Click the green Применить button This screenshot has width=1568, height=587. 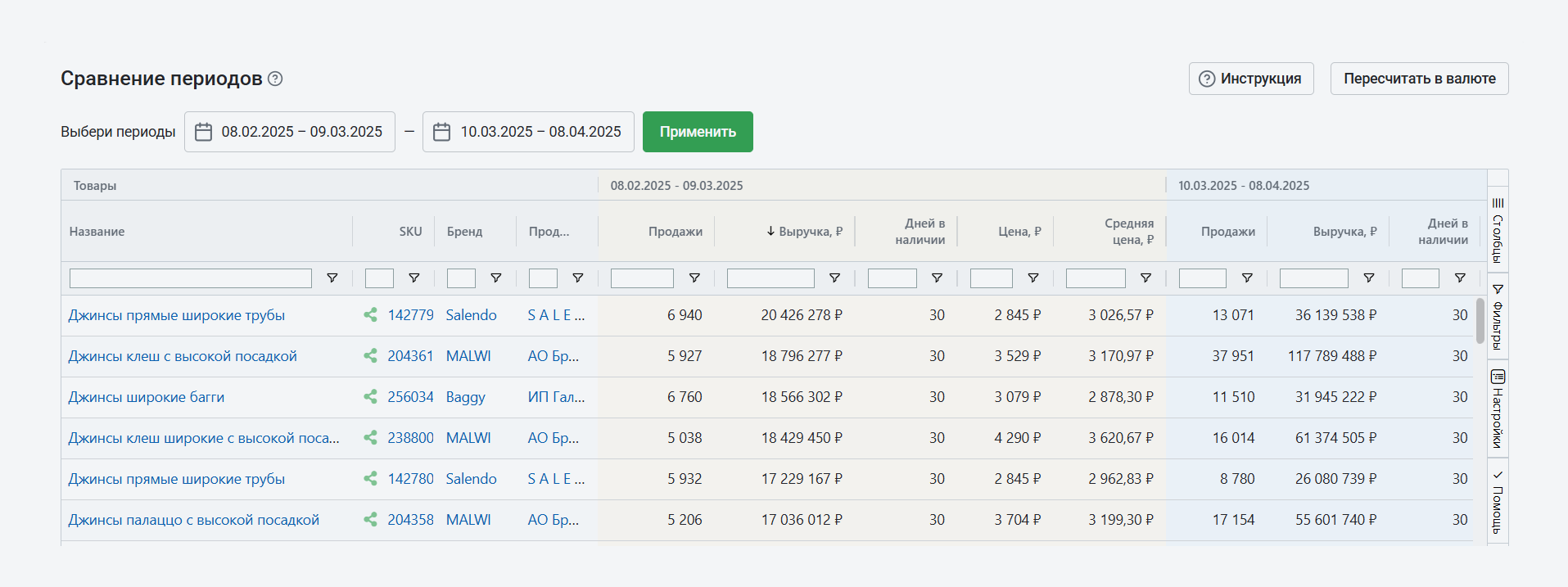pyautogui.click(x=698, y=132)
